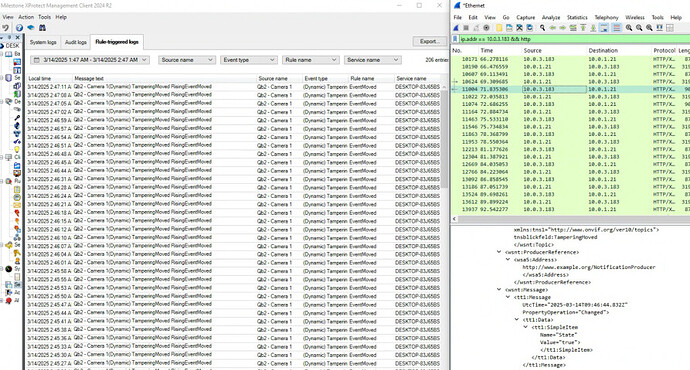Open Milestone Tools menu
Screen dimensions: 690x370
(44, 17)
